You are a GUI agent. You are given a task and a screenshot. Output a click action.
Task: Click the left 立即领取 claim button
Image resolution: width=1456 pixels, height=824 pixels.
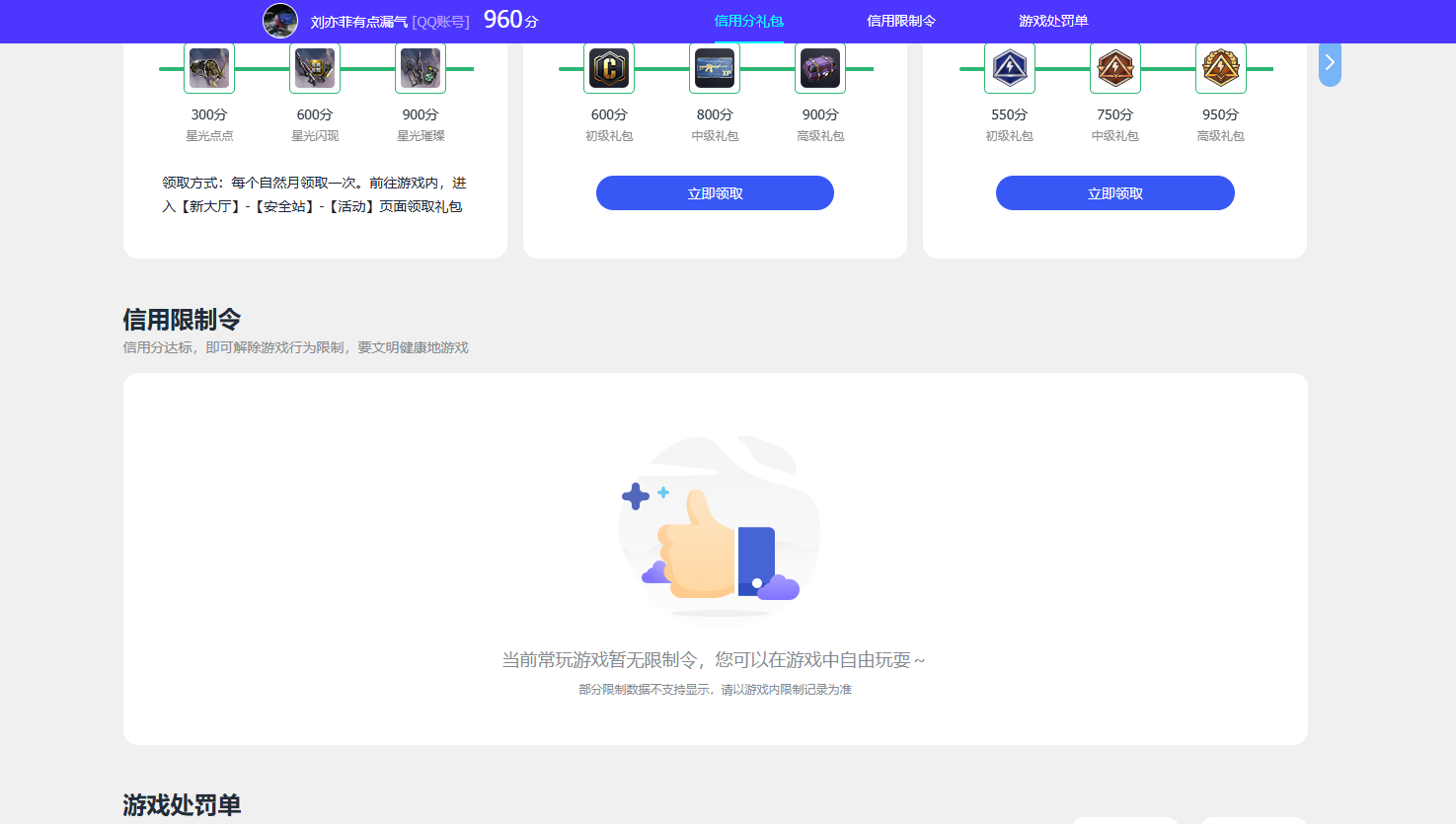[715, 192]
